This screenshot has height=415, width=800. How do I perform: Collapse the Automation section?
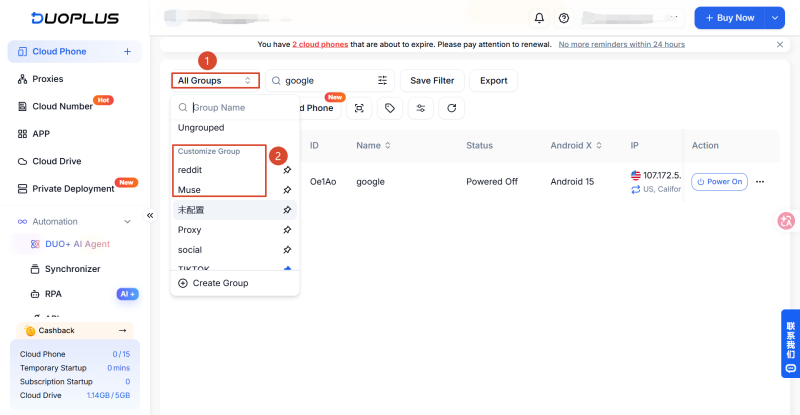click(x=128, y=222)
